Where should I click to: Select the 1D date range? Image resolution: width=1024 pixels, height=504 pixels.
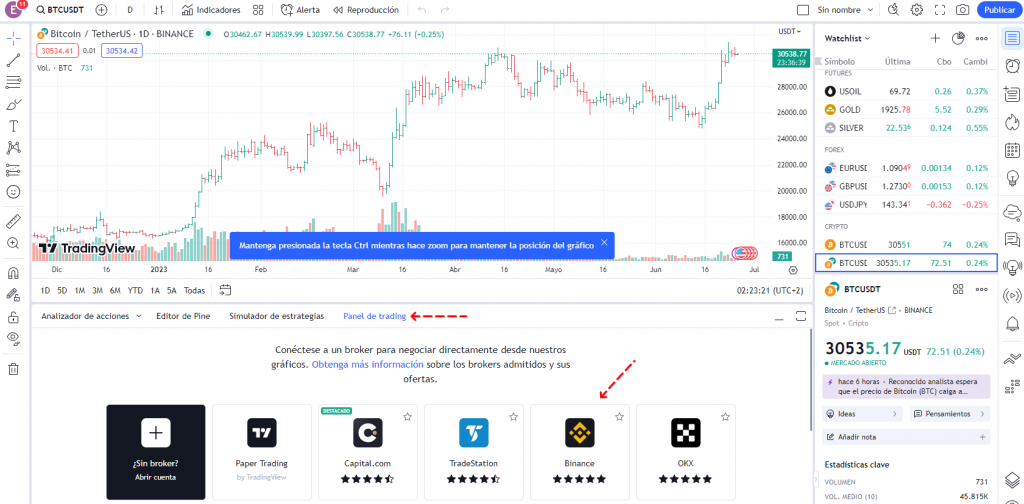pos(45,291)
